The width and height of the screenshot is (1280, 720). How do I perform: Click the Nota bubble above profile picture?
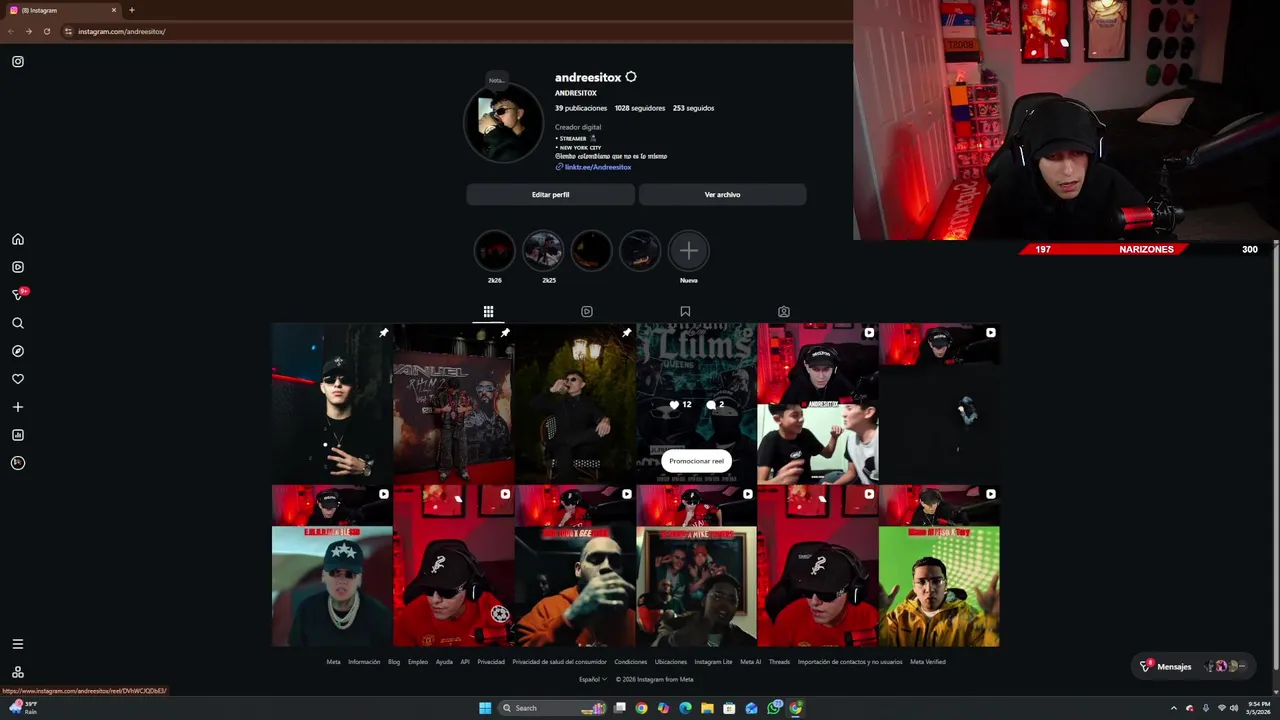pyautogui.click(x=496, y=80)
